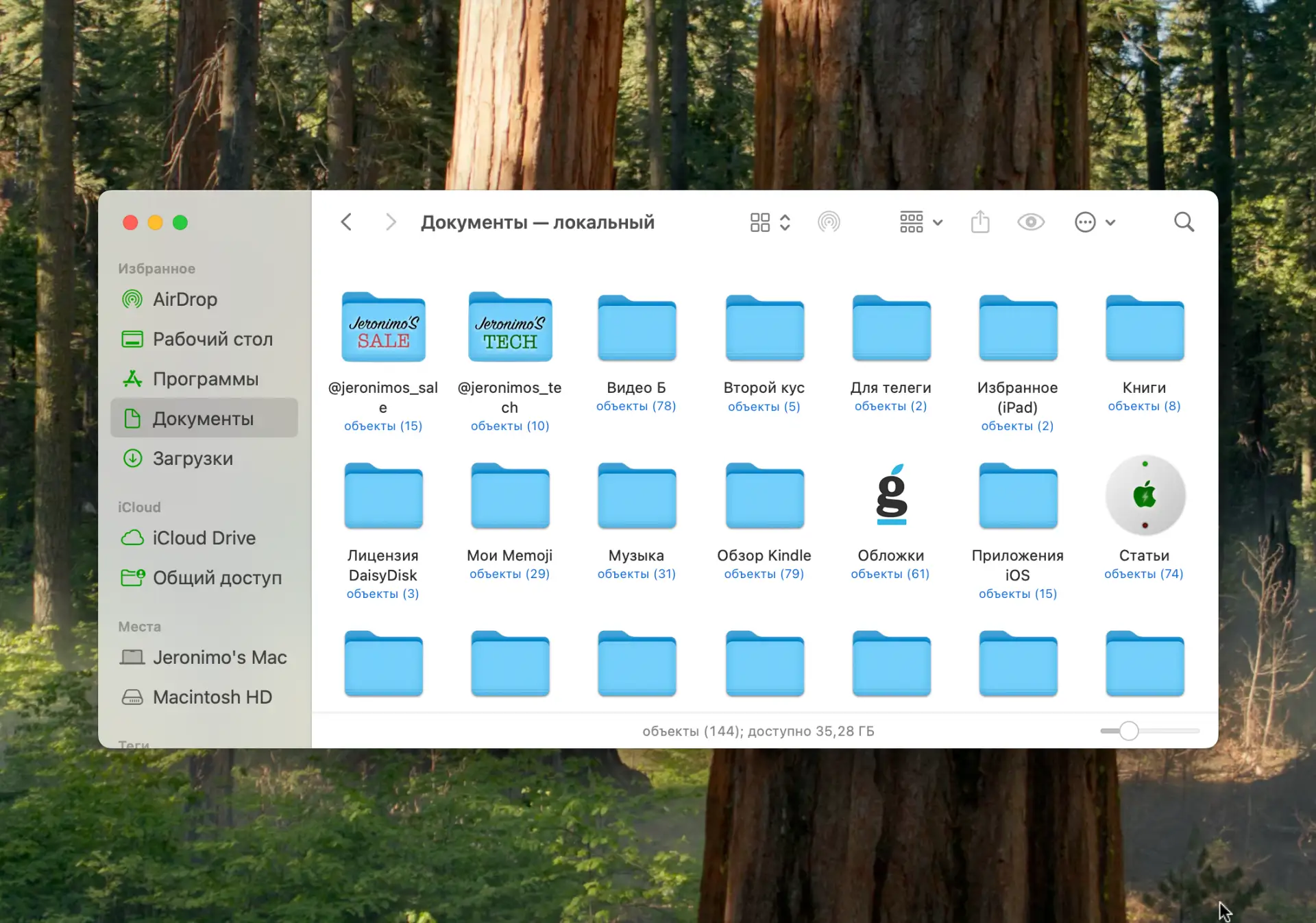The width and height of the screenshot is (1316, 923).
Task: Select the Музыка folder
Action: [637, 495]
